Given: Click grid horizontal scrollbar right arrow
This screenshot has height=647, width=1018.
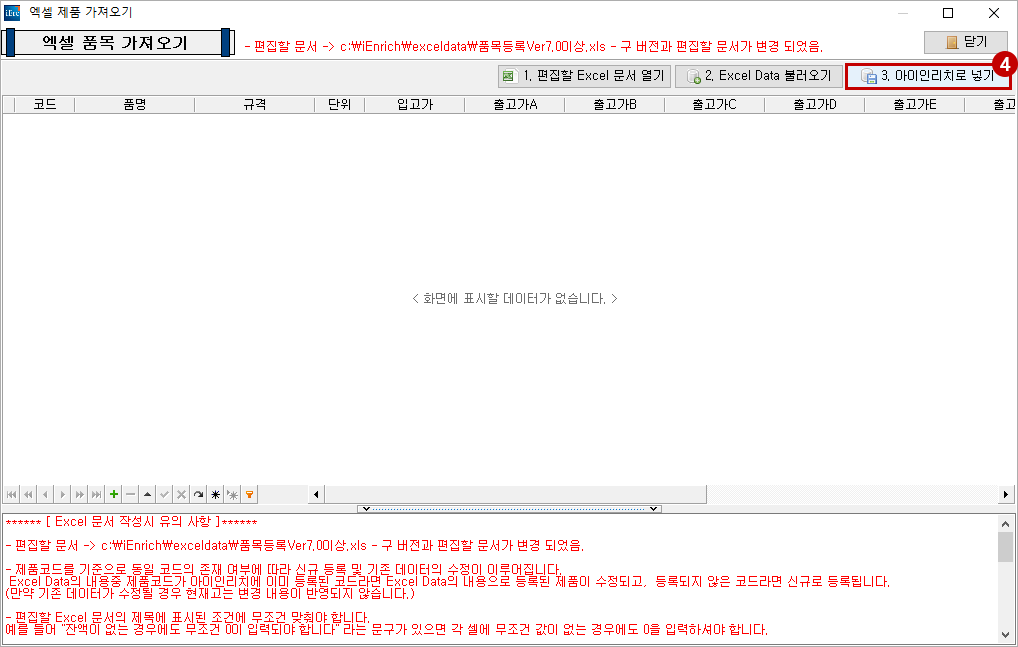Looking at the screenshot, I should (x=1006, y=494).
